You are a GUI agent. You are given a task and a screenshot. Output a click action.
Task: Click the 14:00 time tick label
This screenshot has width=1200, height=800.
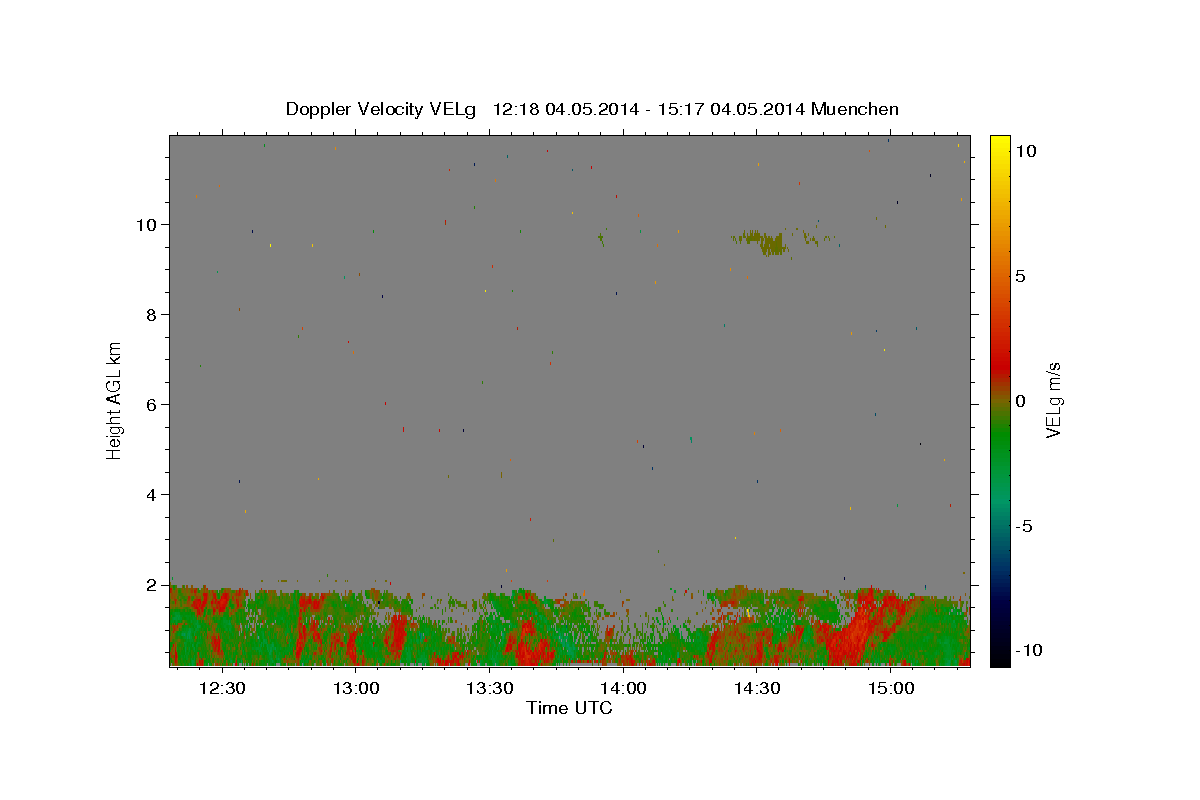[x=623, y=689]
